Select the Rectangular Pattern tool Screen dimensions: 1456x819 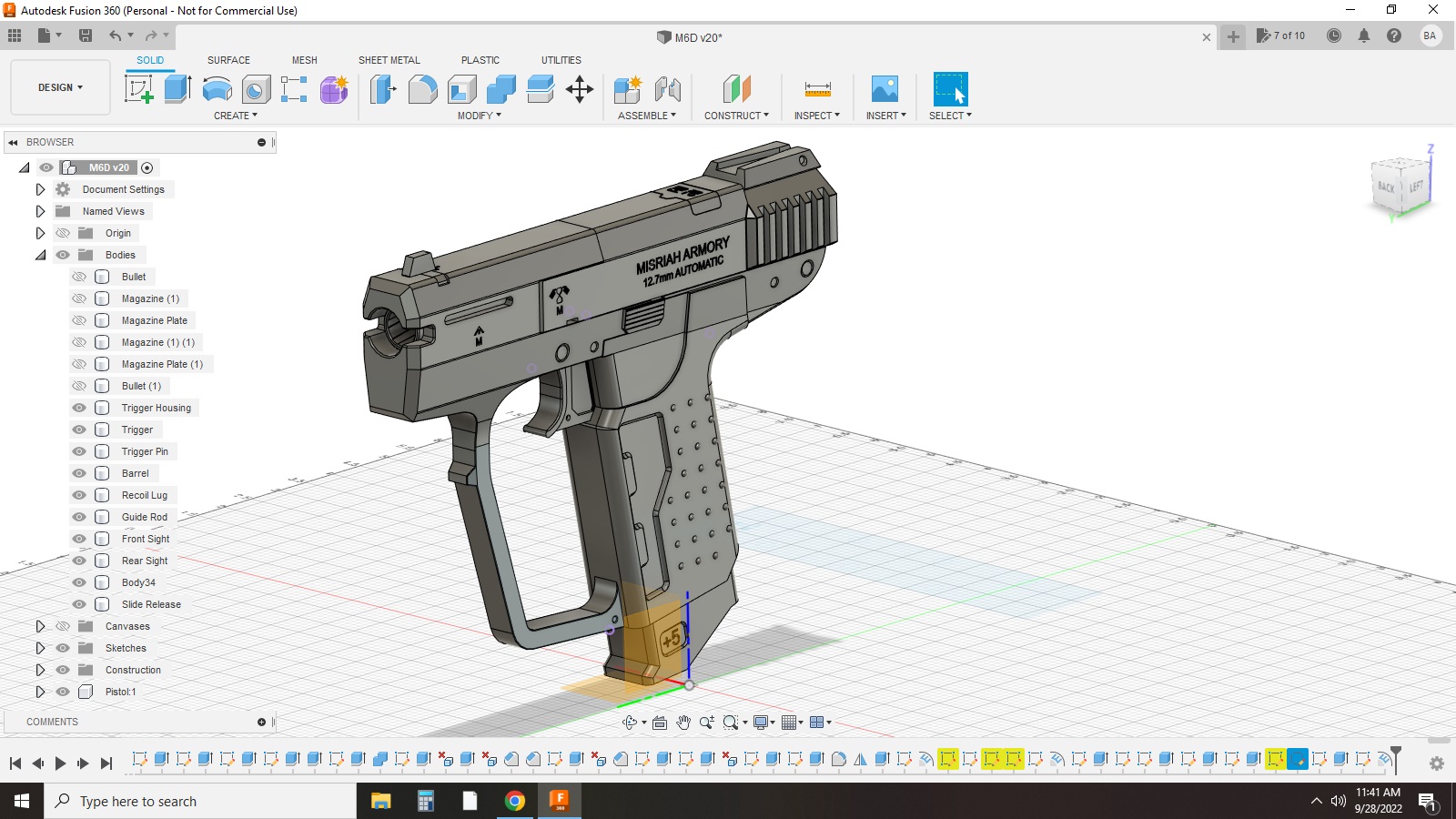click(294, 89)
